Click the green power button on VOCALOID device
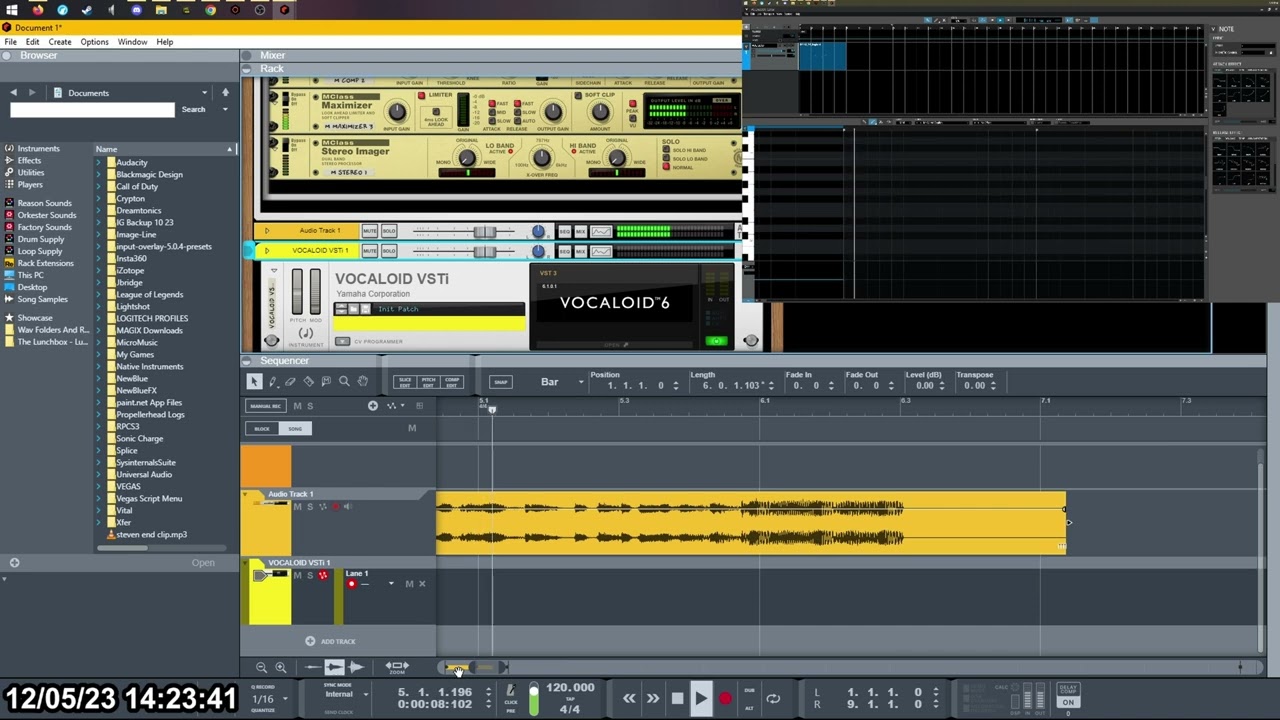 pos(716,341)
